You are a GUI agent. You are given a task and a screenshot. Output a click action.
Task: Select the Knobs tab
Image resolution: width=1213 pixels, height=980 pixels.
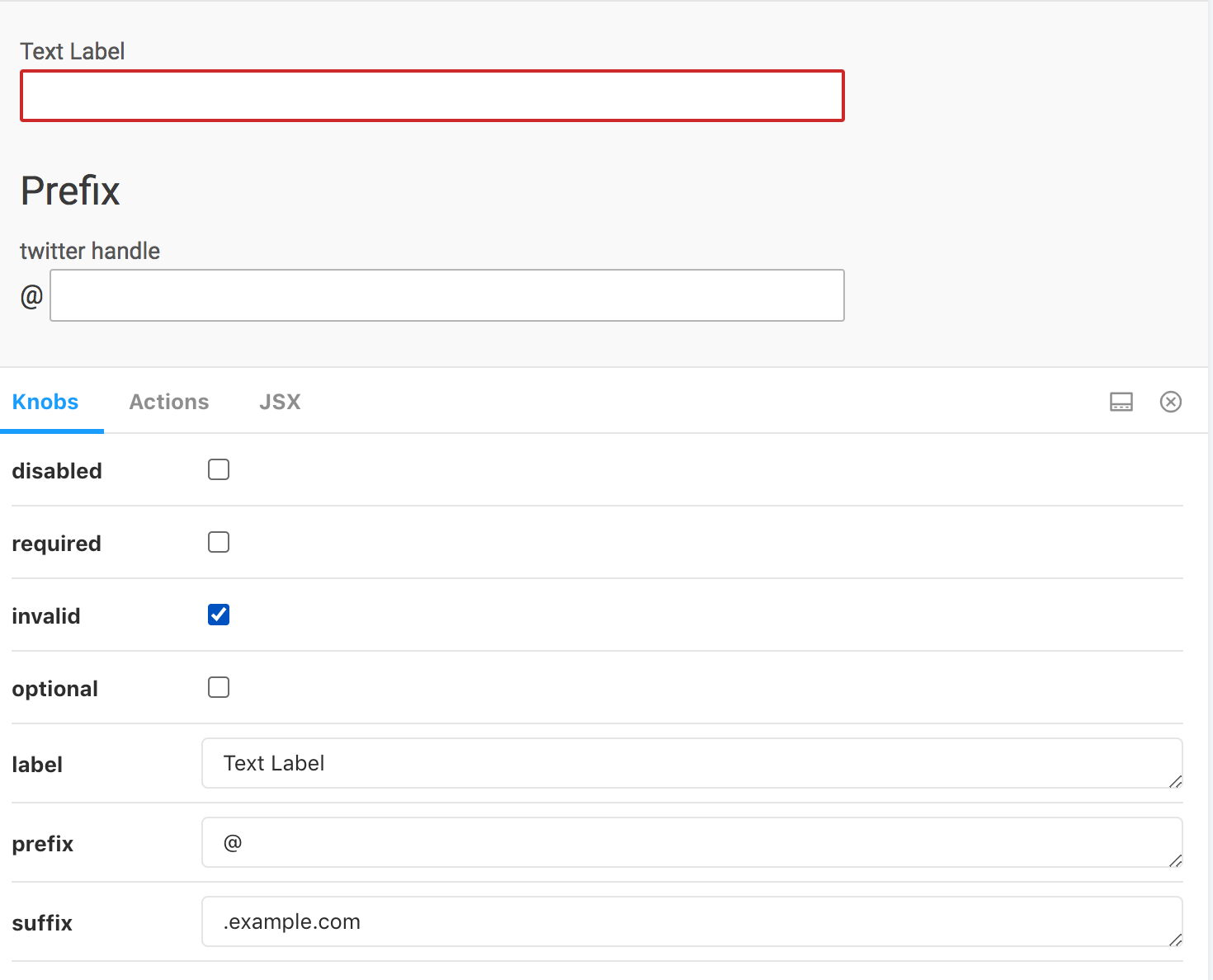click(x=45, y=402)
